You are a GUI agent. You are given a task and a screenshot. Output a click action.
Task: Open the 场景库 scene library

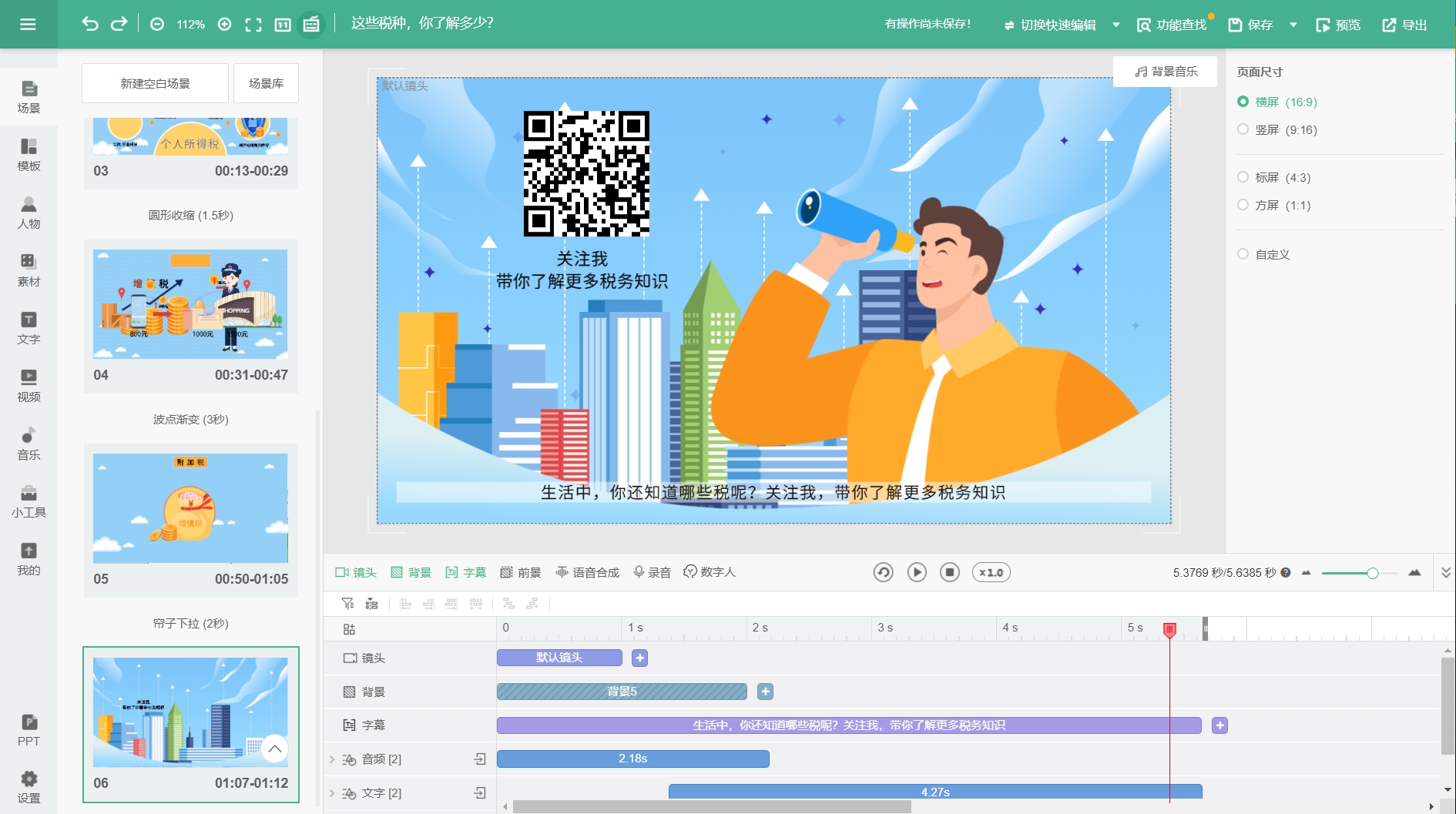266,83
